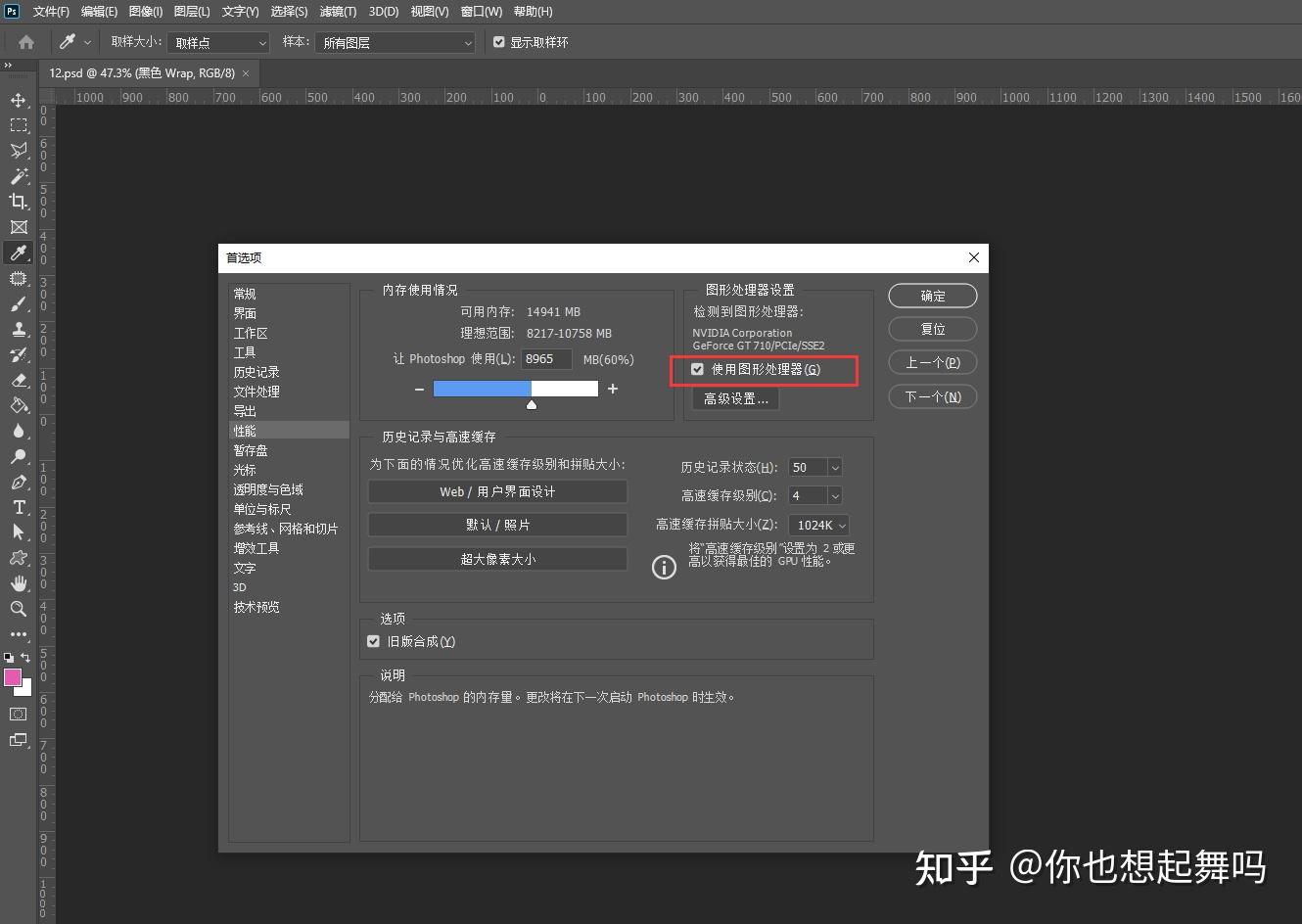Select the Blur tool
1302x924 pixels.
(19, 431)
